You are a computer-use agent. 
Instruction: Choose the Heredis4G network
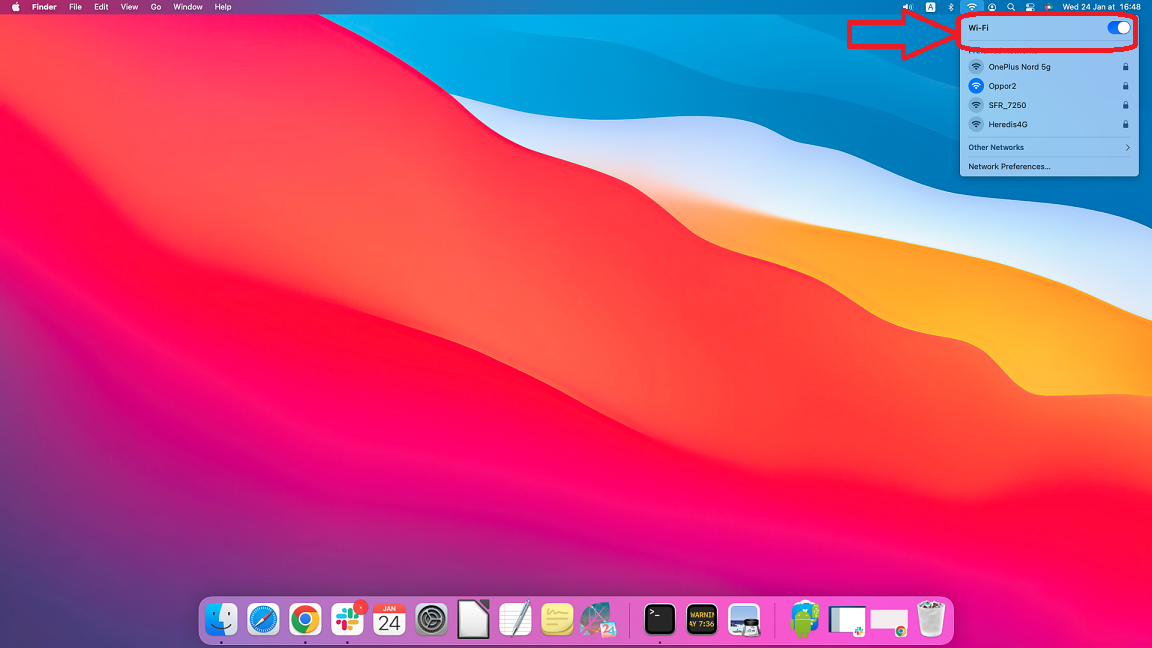click(1008, 125)
